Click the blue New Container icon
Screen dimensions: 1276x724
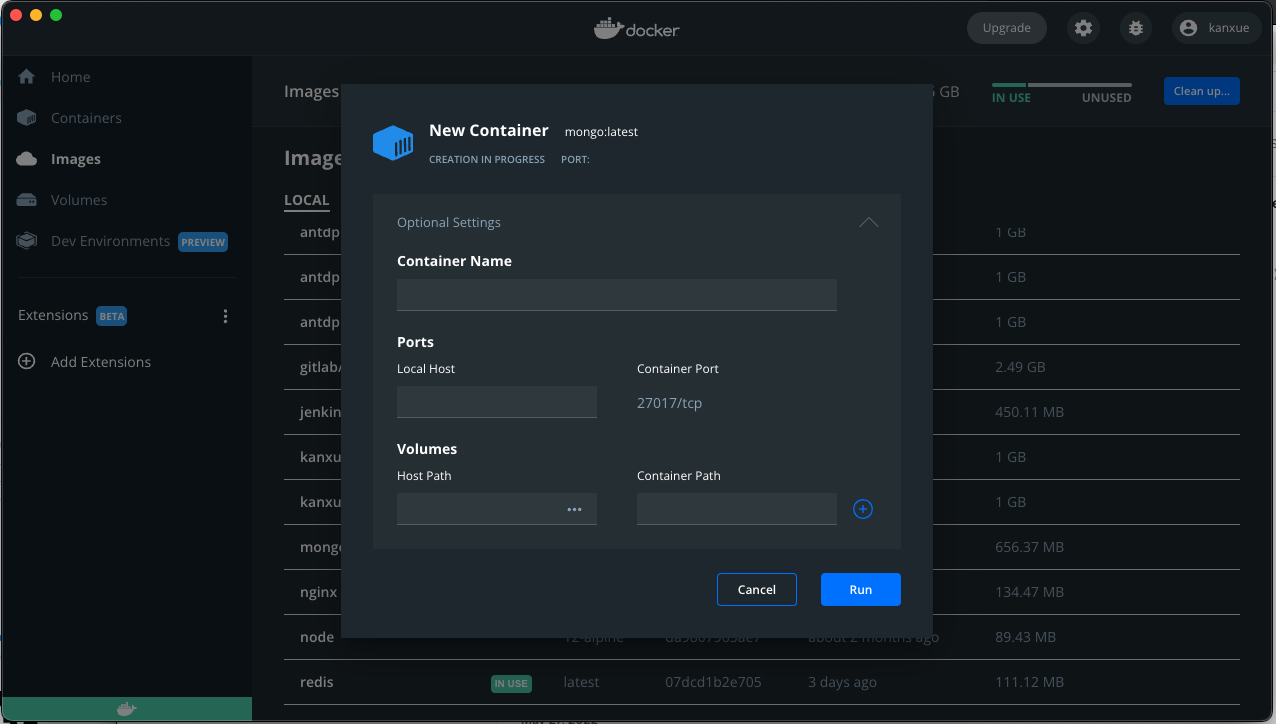point(393,143)
